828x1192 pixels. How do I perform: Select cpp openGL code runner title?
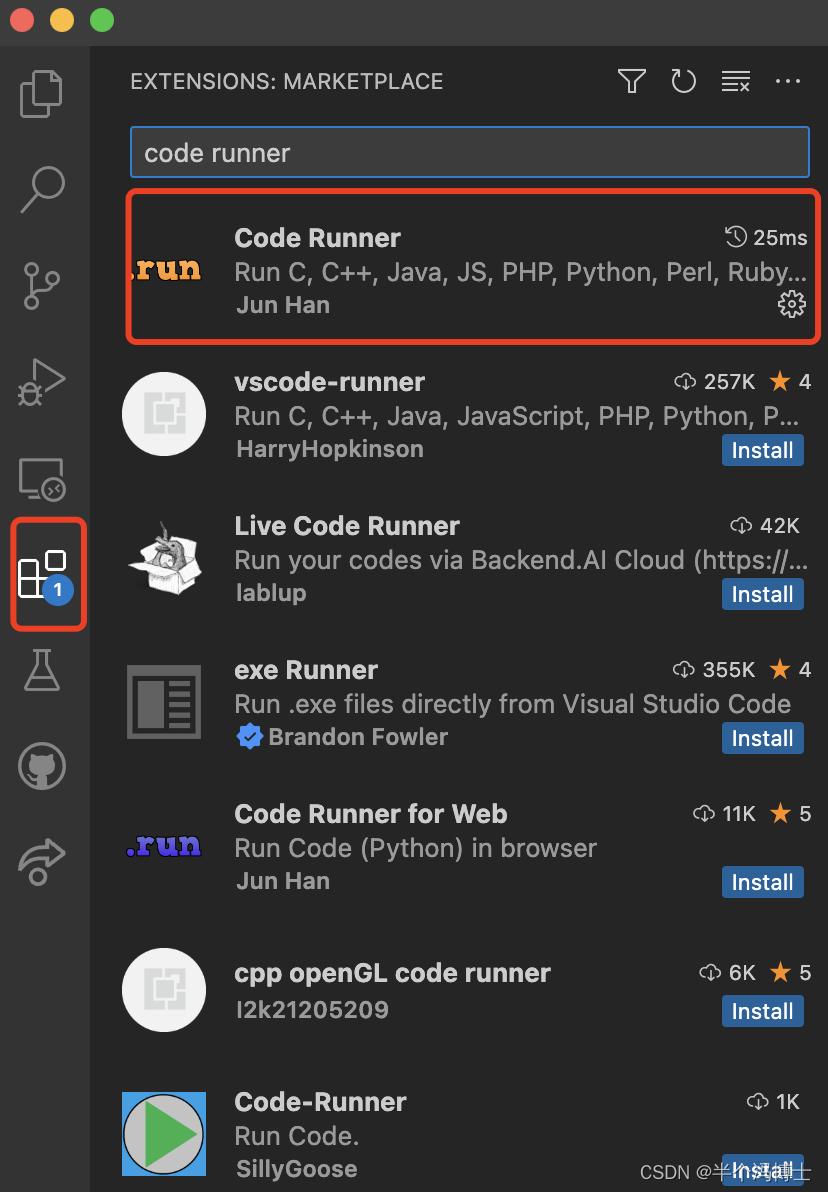click(x=392, y=973)
